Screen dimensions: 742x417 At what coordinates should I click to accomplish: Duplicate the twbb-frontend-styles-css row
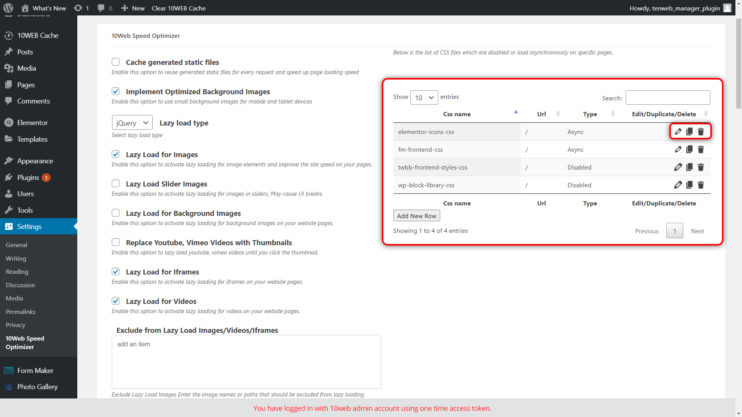tap(689, 167)
